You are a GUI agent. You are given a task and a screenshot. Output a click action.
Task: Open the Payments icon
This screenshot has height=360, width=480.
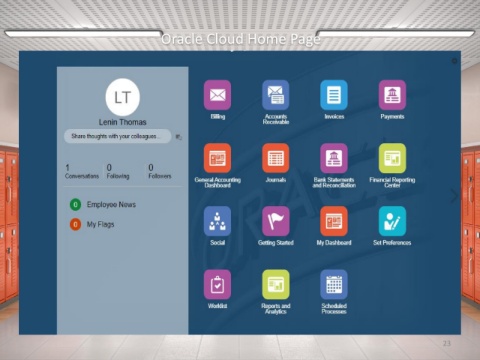[392, 95]
